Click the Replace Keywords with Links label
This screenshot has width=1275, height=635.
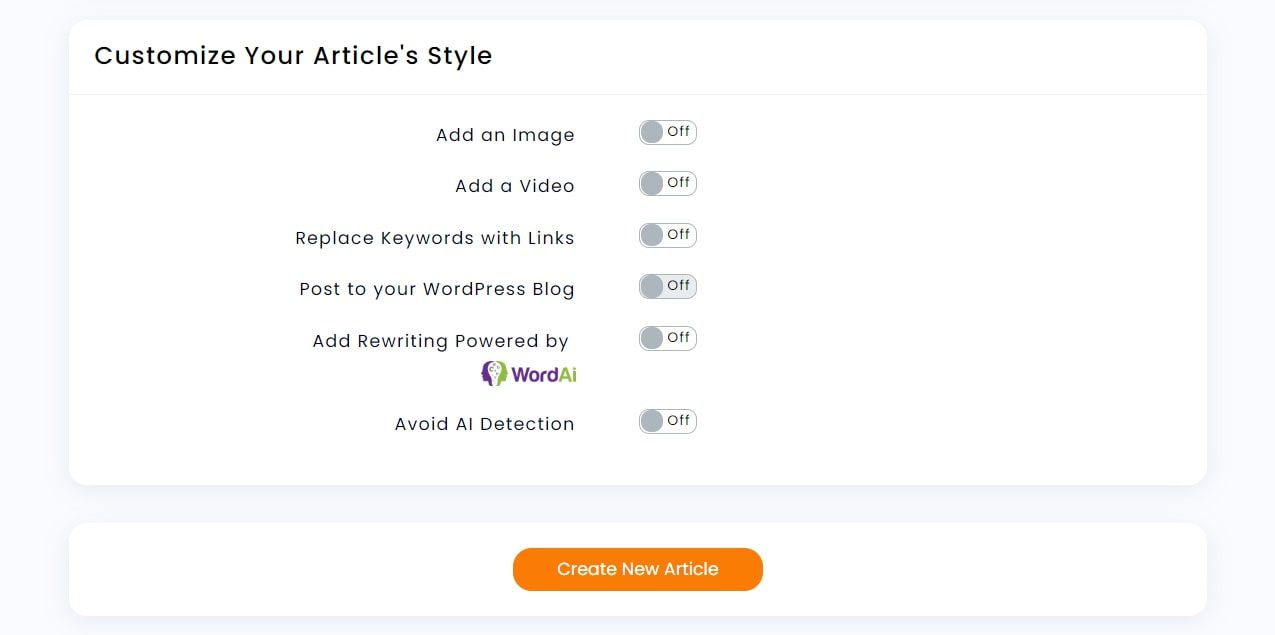coord(434,237)
